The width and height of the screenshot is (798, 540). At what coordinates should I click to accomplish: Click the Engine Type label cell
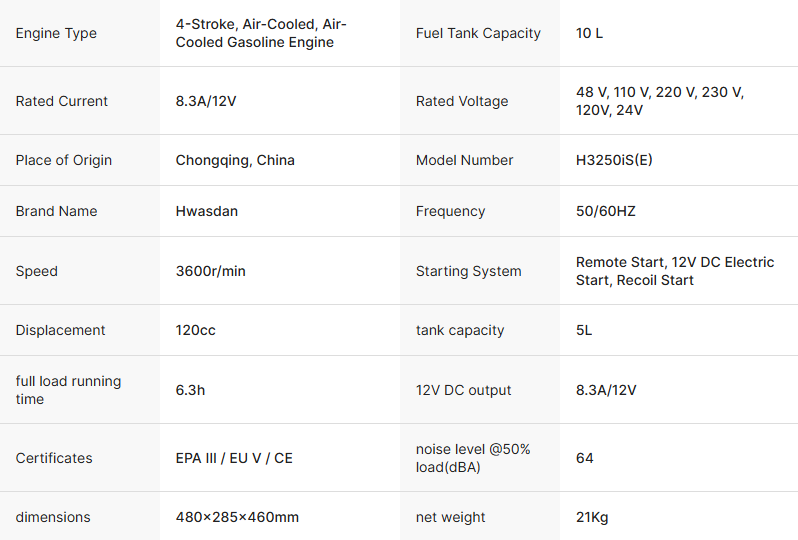[x=56, y=33]
